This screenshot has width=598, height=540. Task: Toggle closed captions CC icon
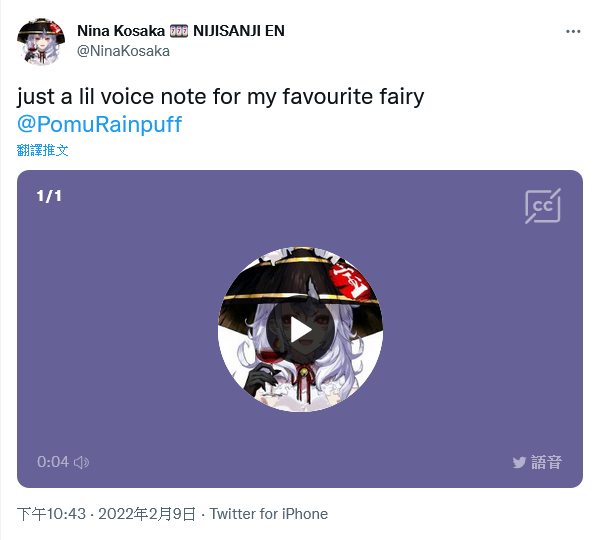point(543,206)
